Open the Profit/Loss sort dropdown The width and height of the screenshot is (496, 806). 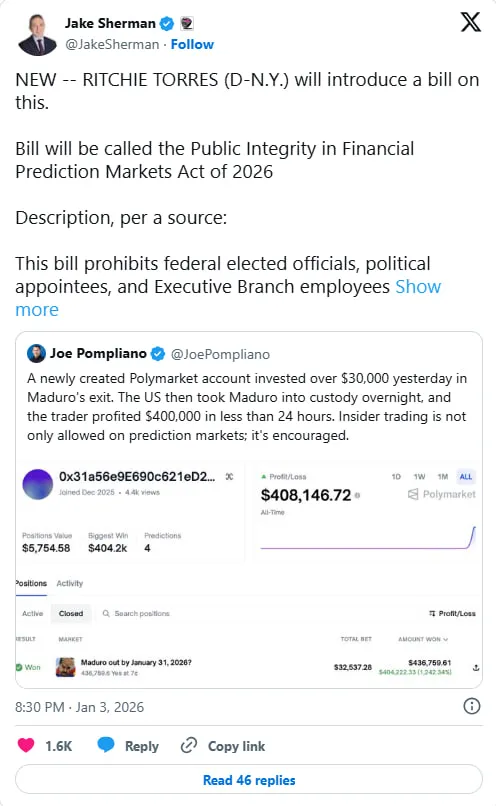click(452, 613)
